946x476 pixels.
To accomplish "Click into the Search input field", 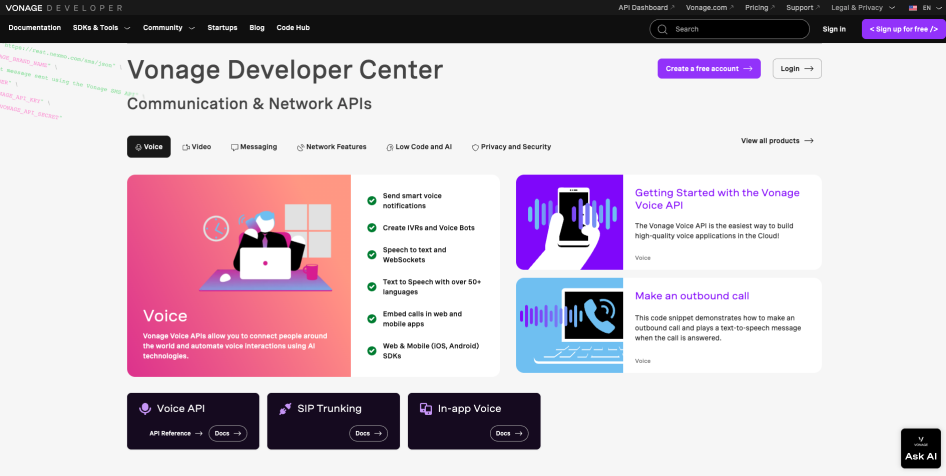I will pos(729,29).
